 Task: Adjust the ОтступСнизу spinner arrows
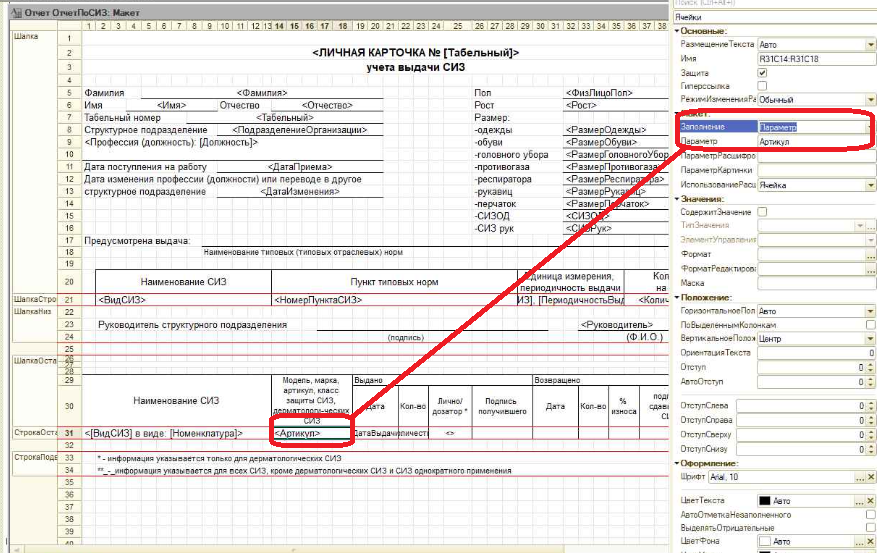pyautogui.click(x=870, y=449)
